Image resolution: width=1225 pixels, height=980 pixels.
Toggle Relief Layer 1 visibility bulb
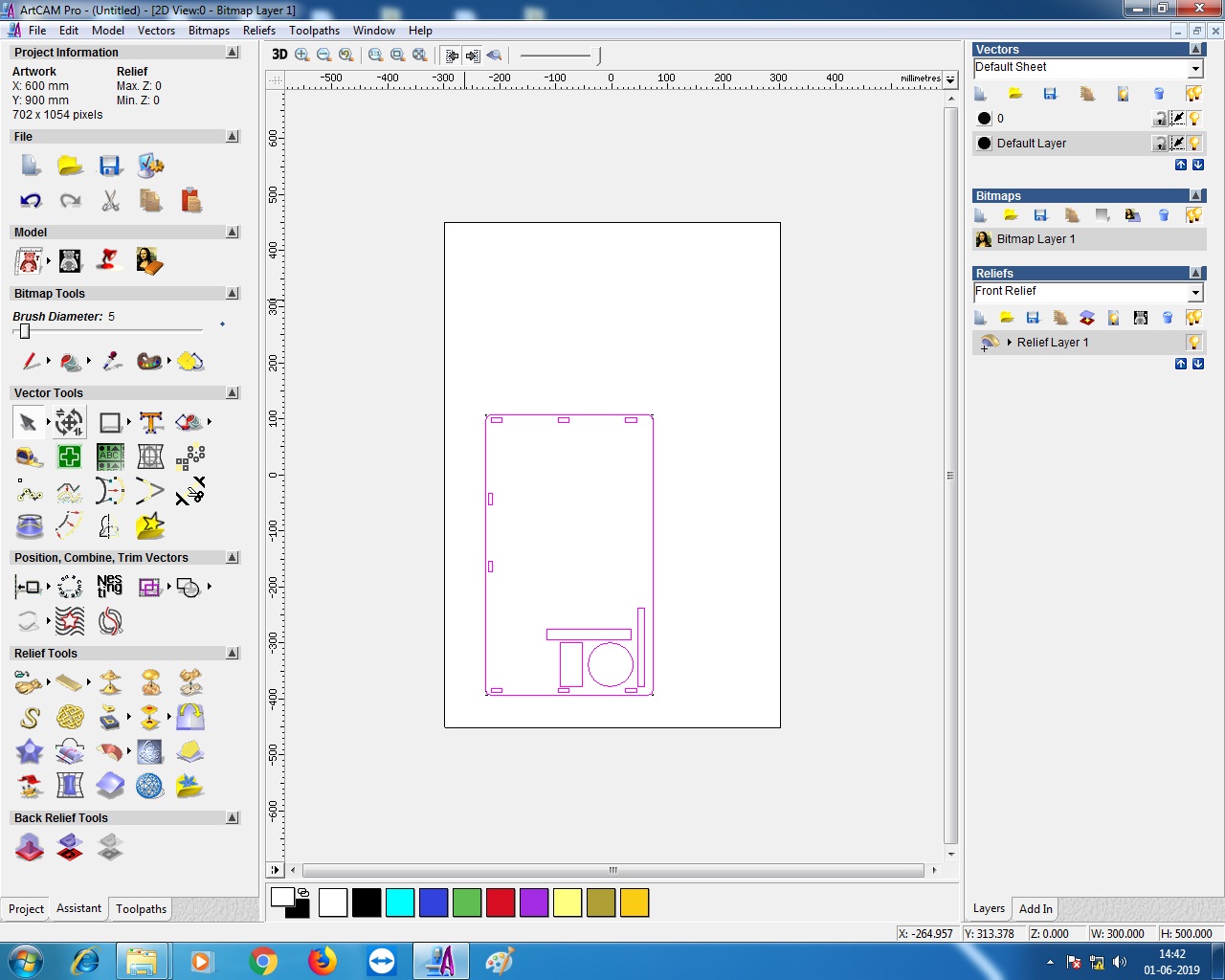(x=1194, y=343)
